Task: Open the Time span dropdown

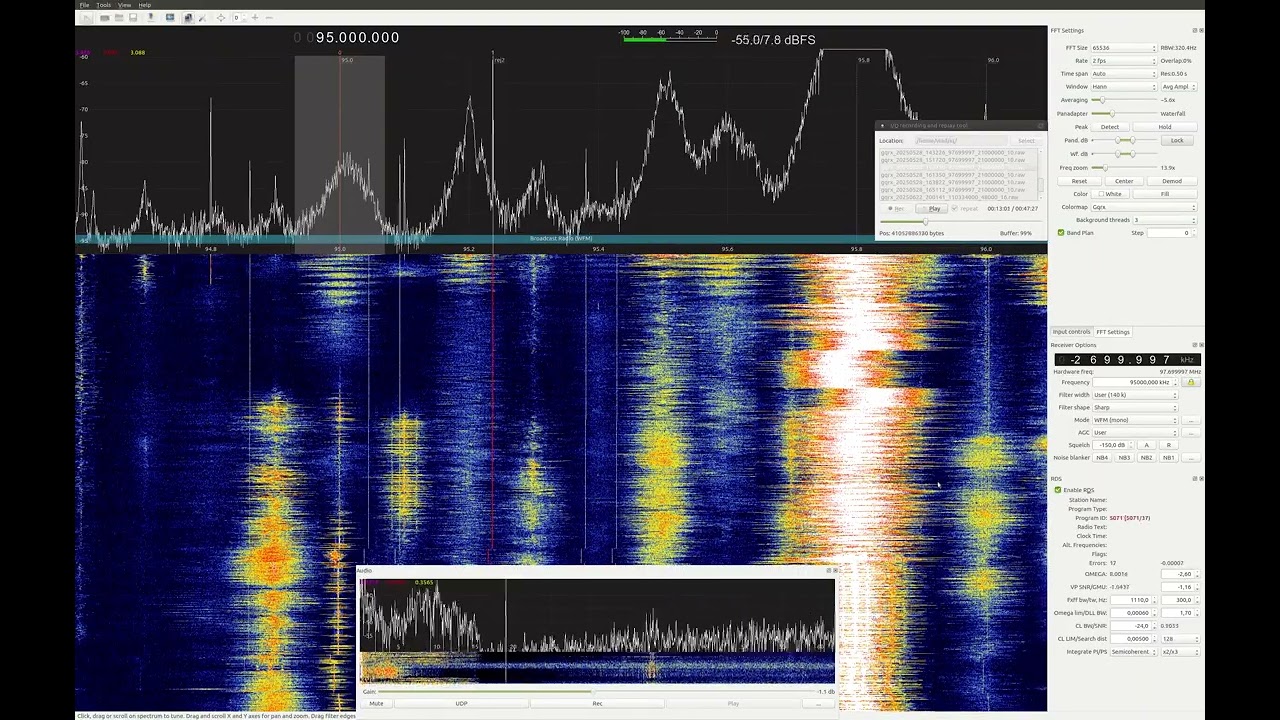Action: pos(1124,74)
